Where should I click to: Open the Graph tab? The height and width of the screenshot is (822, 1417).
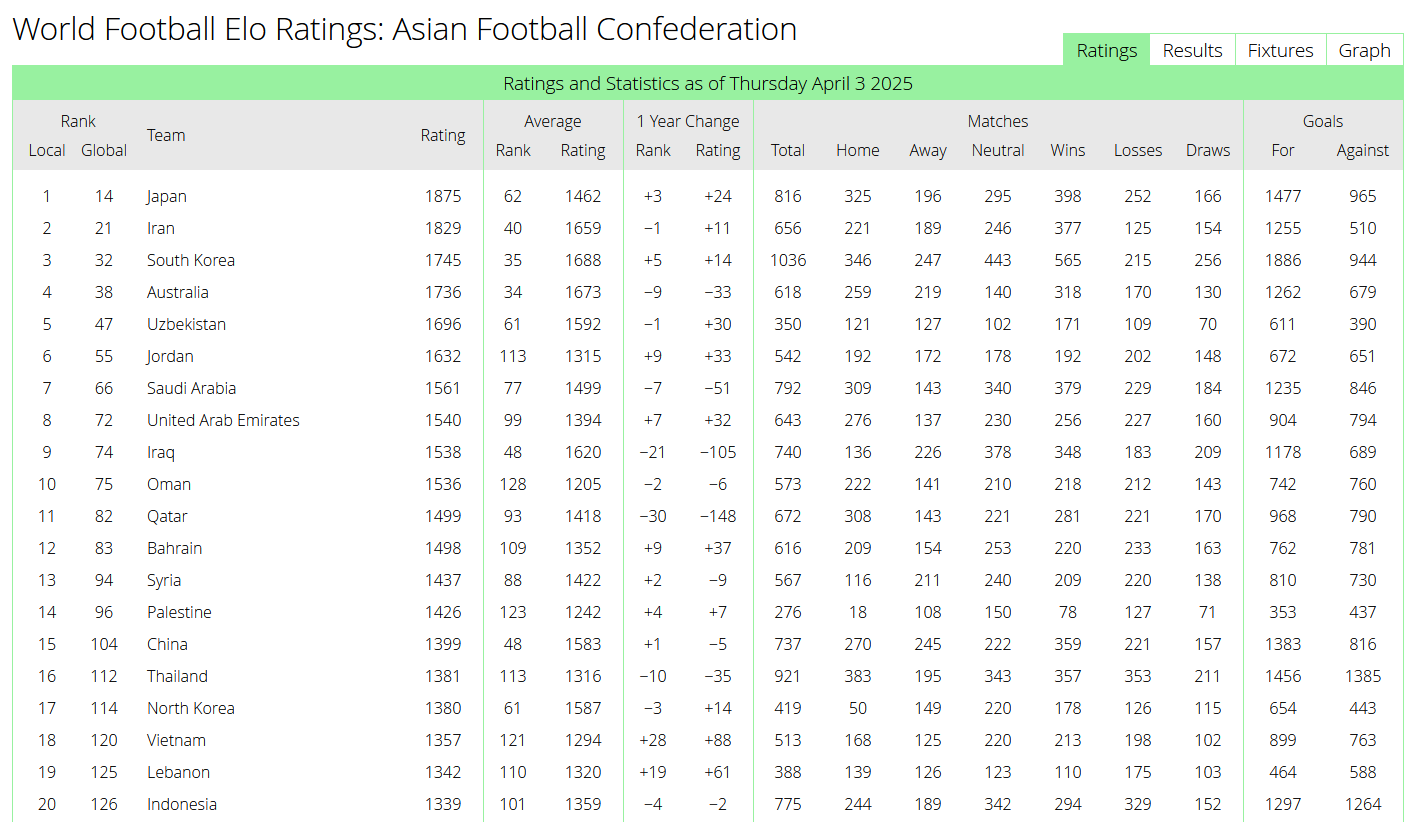click(1364, 50)
